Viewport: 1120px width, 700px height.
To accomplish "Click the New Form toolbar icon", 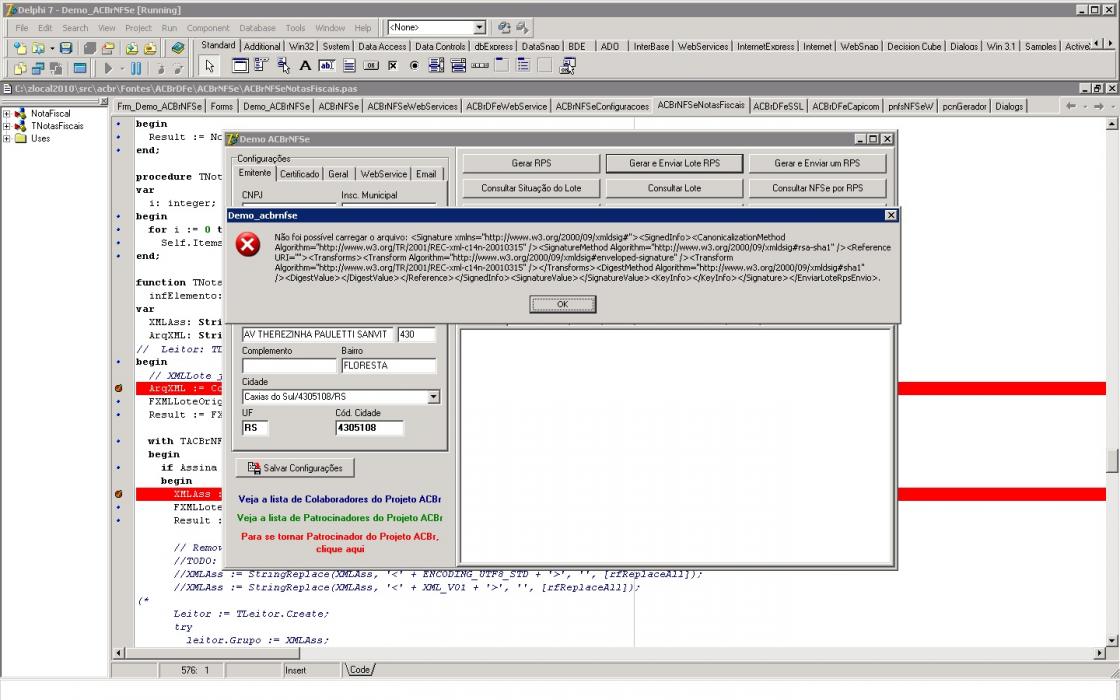I will coord(80,69).
